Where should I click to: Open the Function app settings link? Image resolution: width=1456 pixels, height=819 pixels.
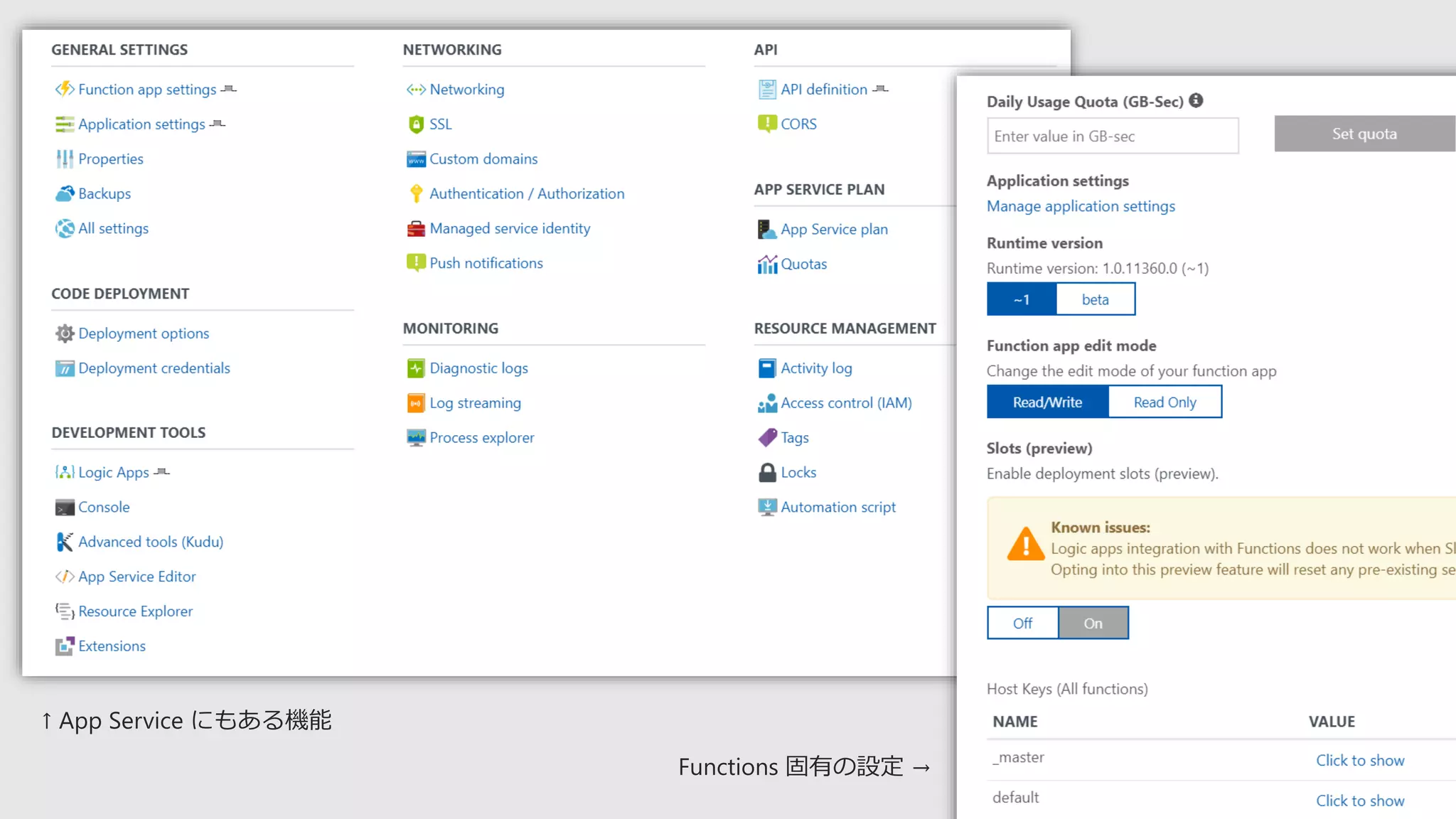coord(147,89)
